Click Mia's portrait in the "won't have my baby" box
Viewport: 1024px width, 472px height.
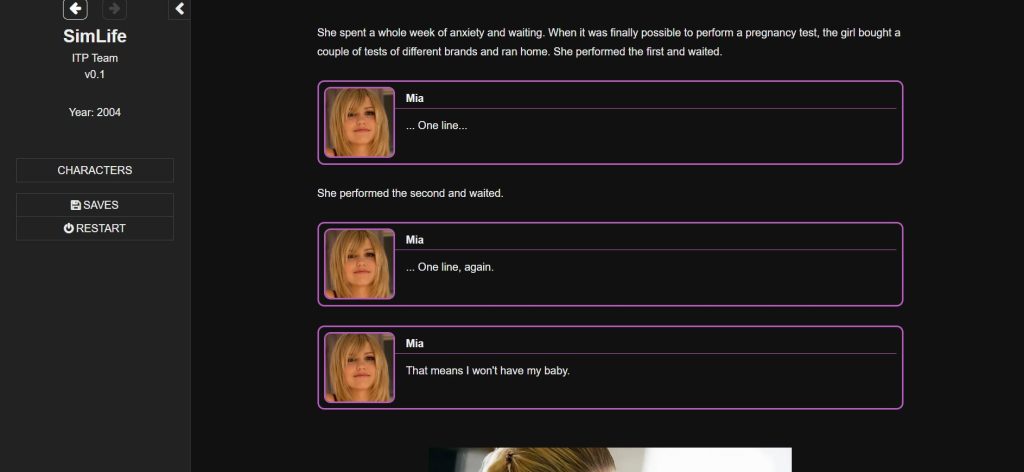[x=360, y=368]
